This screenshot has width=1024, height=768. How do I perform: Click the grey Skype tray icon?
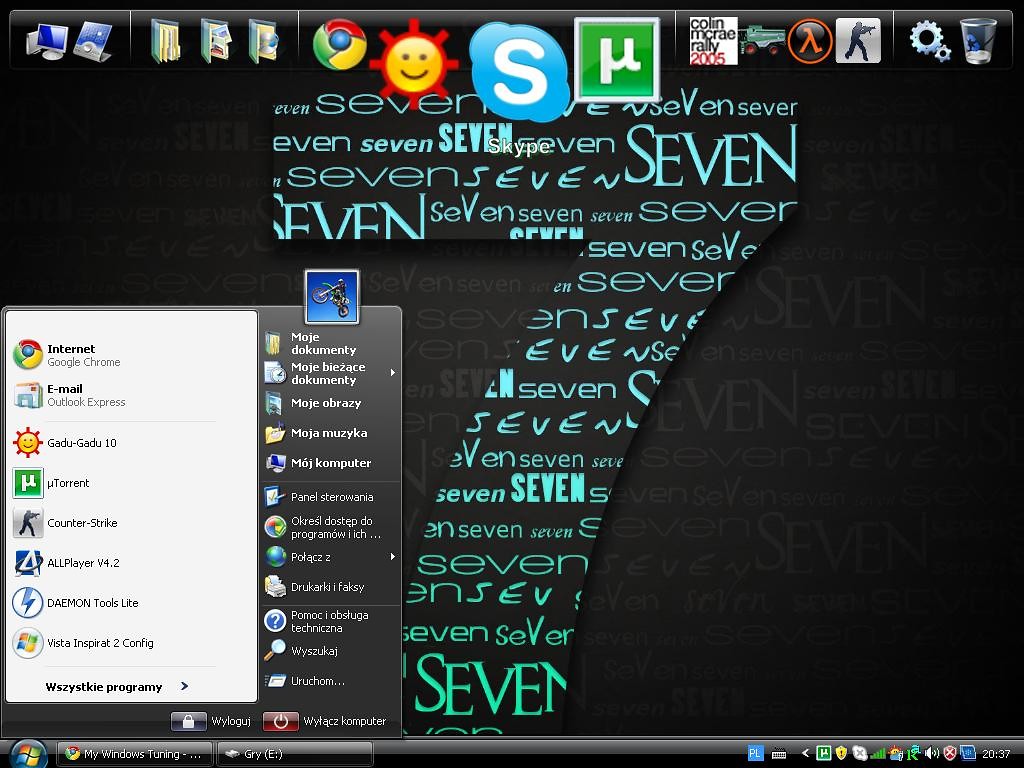point(860,754)
